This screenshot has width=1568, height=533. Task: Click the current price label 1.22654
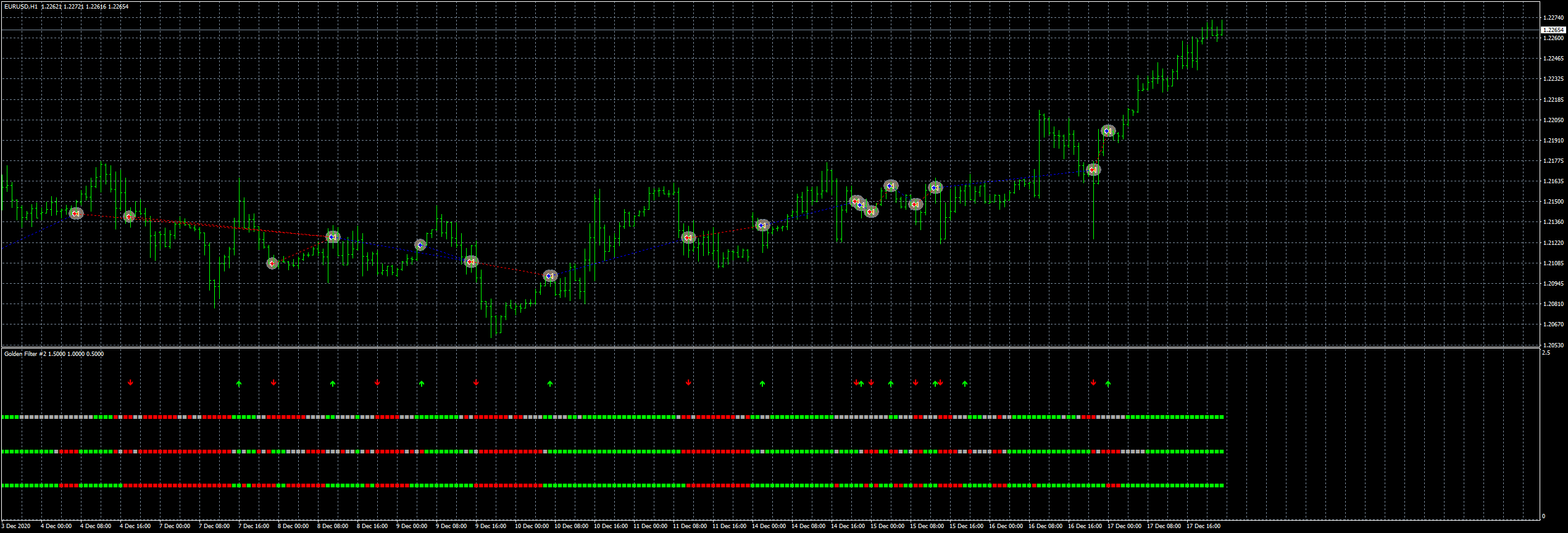pos(1553,30)
